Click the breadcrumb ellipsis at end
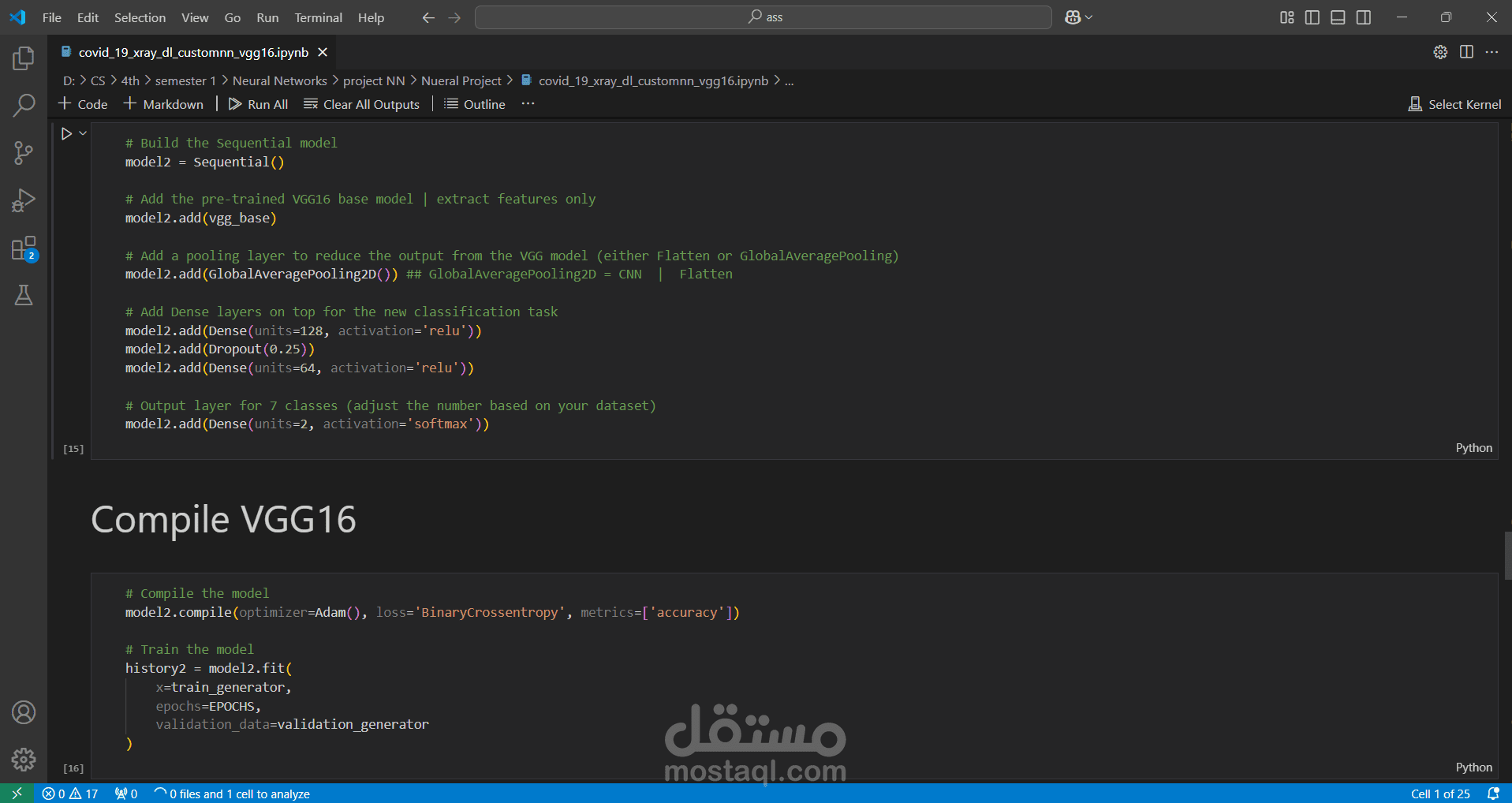This screenshot has width=1512, height=803. point(790,80)
